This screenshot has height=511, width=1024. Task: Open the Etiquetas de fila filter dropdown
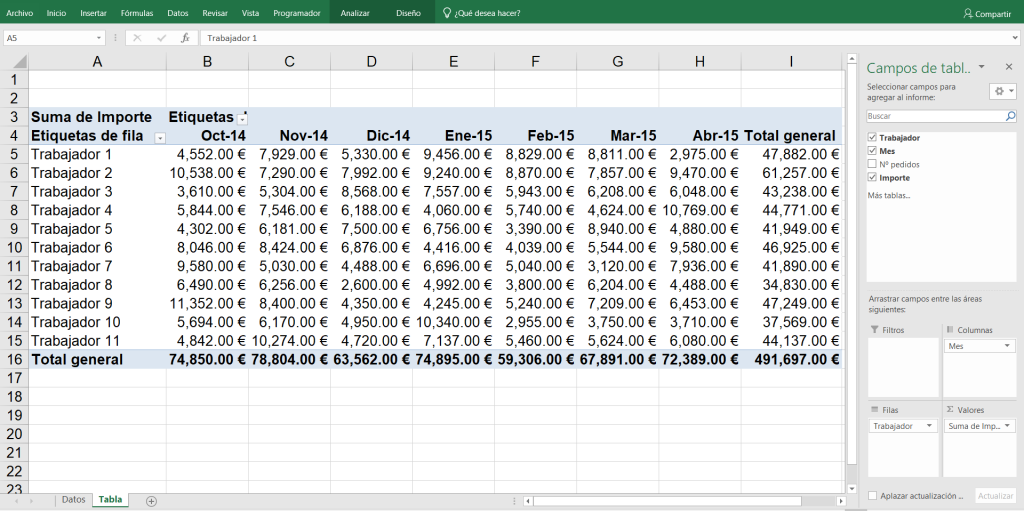pyautogui.click(x=159, y=137)
